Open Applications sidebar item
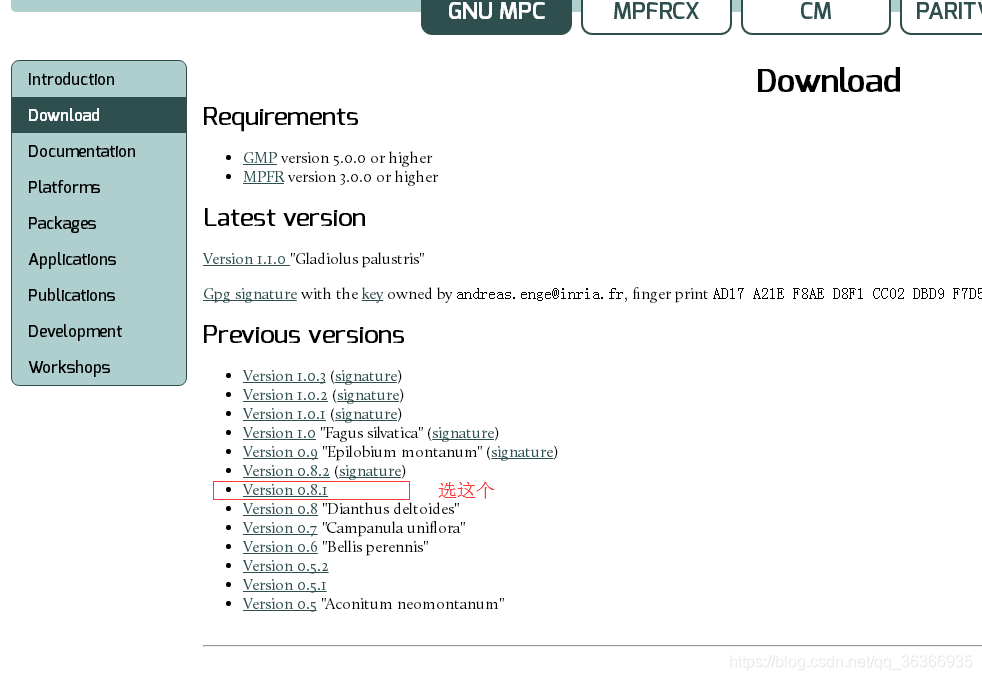This screenshot has width=982, height=680. pyautogui.click(x=99, y=259)
